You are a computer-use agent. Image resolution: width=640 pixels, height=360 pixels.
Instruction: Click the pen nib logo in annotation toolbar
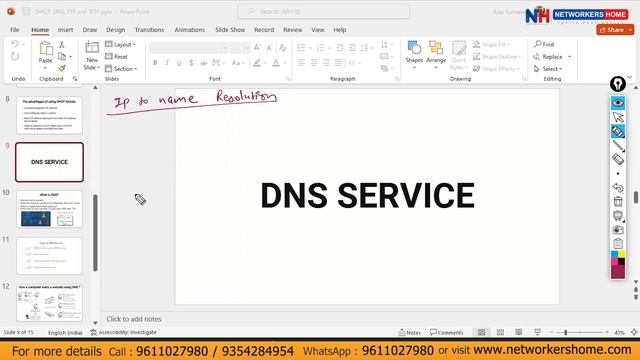click(x=618, y=84)
